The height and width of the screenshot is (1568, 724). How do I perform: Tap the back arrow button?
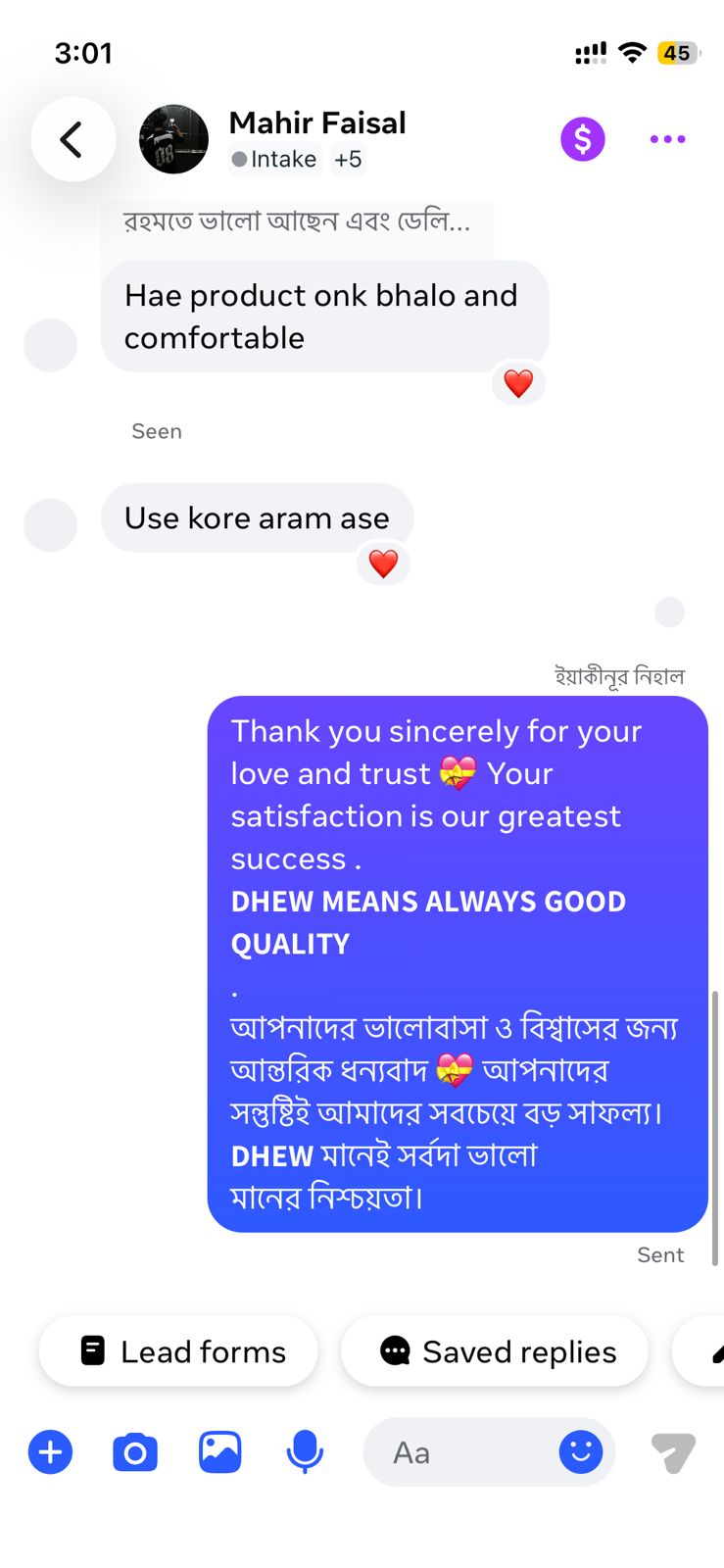click(72, 139)
